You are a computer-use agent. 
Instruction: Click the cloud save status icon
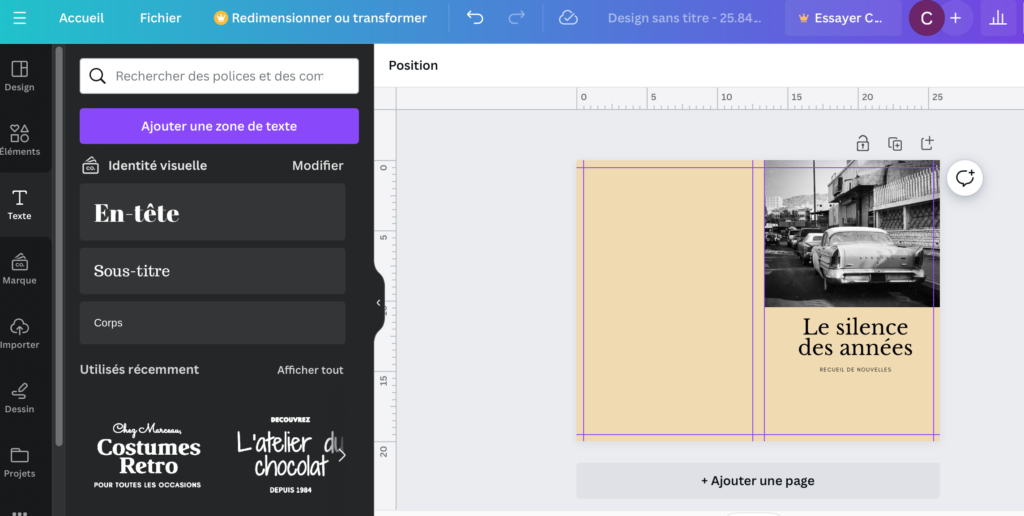pos(568,18)
